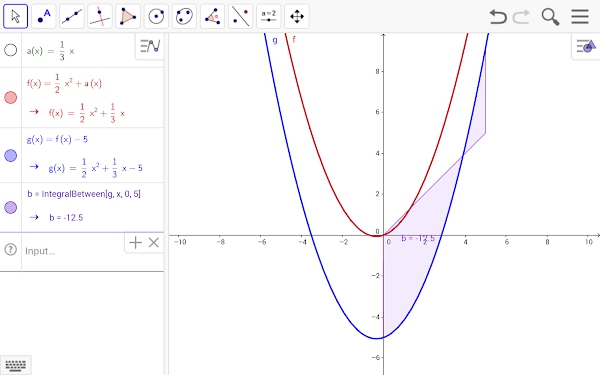Open the Algebra view style bar
The width and height of the screenshot is (600, 375).
coord(150,46)
